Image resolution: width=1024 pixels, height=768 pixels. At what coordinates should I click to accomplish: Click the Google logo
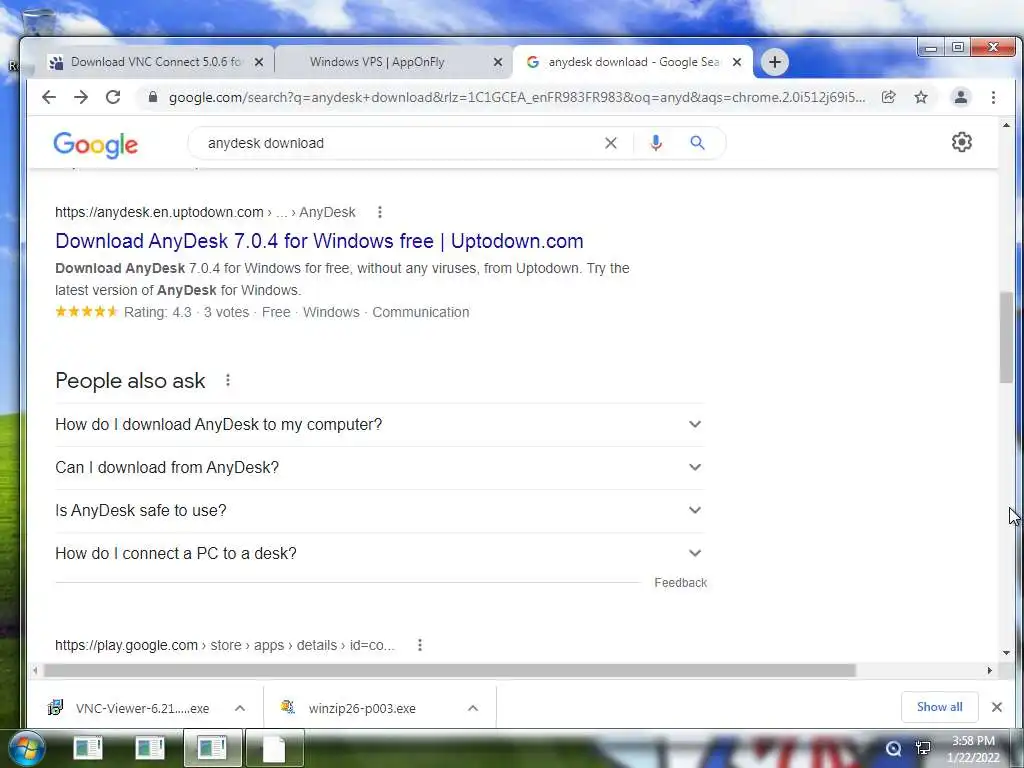[x=95, y=145]
